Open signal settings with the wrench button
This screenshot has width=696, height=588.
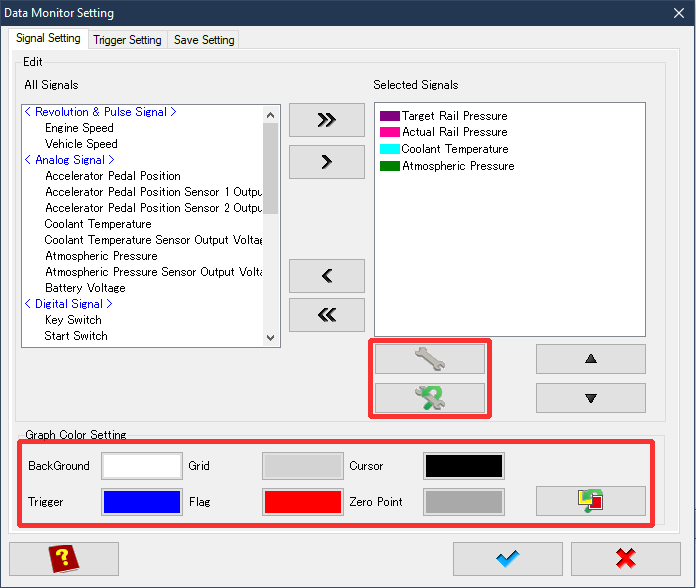[x=430, y=359]
